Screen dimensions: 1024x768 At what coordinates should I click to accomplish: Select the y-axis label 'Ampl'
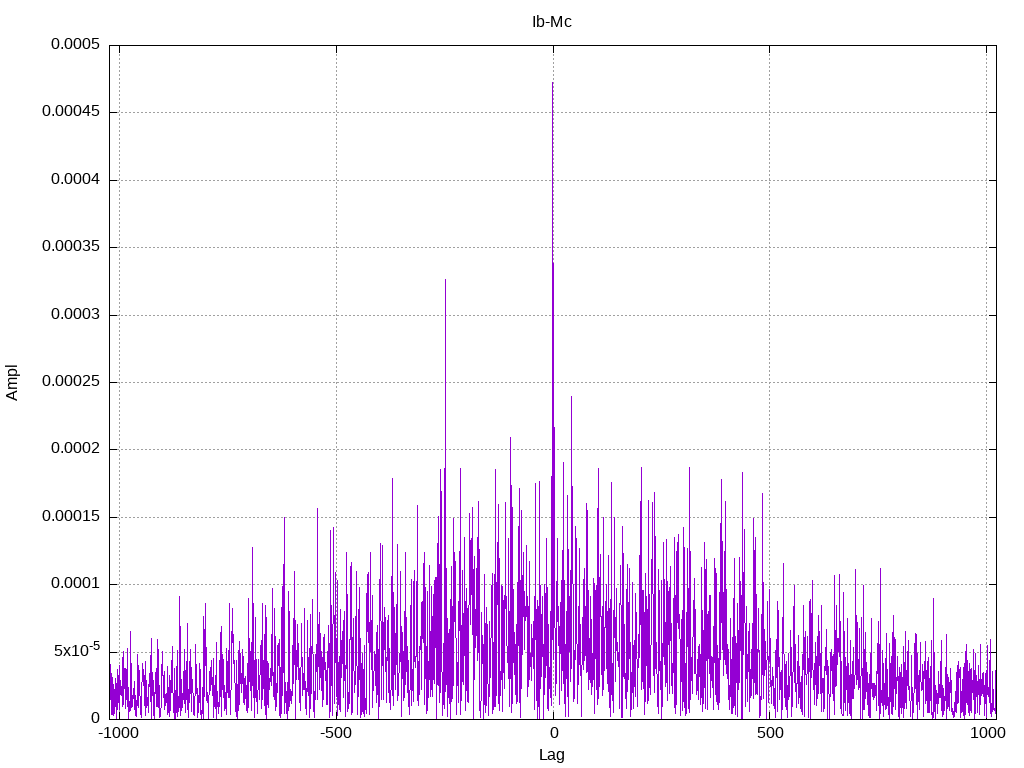pyautogui.click(x=12, y=383)
